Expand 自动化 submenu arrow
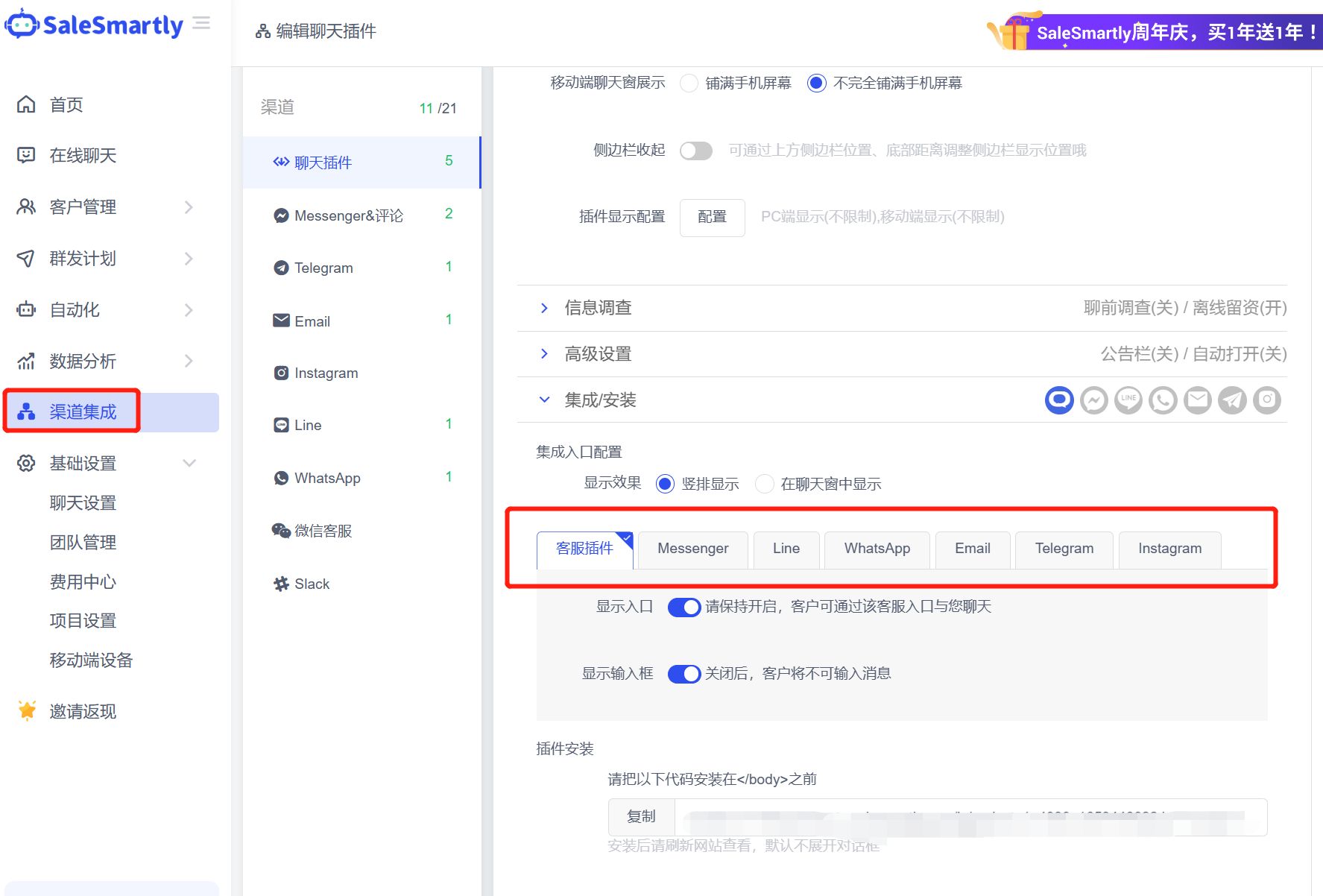 pos(189,309)
